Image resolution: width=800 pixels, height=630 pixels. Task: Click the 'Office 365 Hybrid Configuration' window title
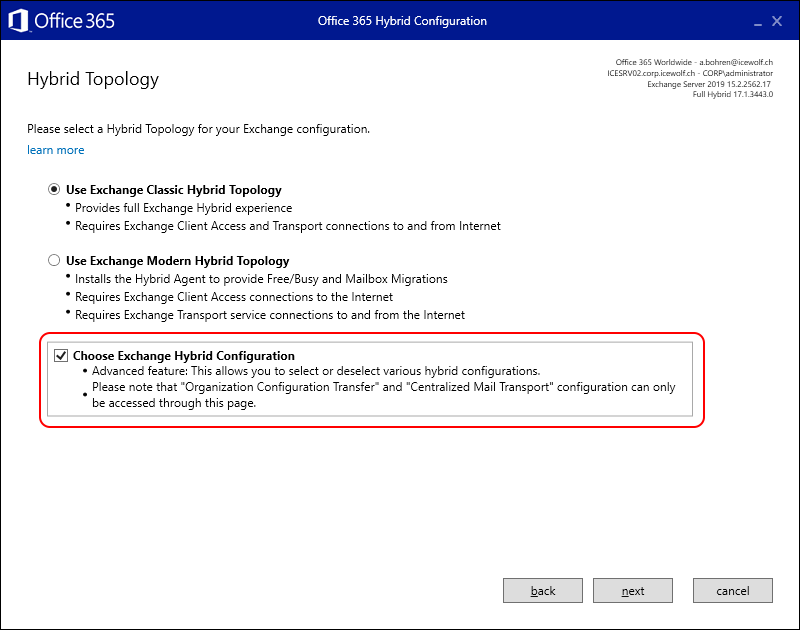(402, 21)
